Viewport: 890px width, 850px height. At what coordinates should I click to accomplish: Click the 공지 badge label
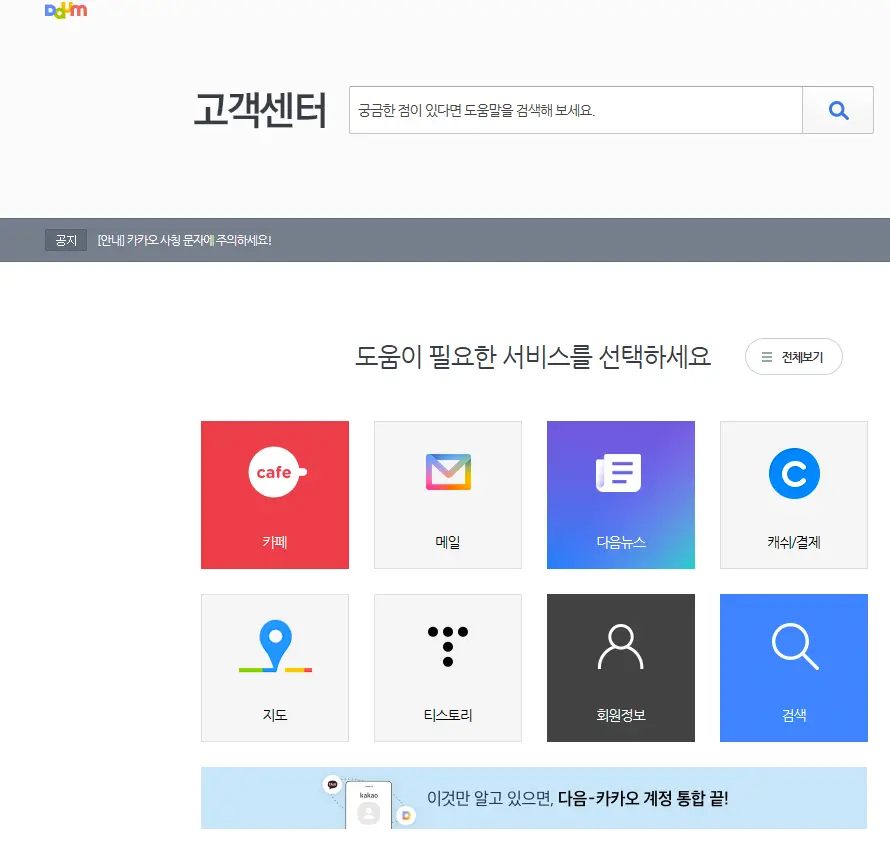[x=66, y=240]
